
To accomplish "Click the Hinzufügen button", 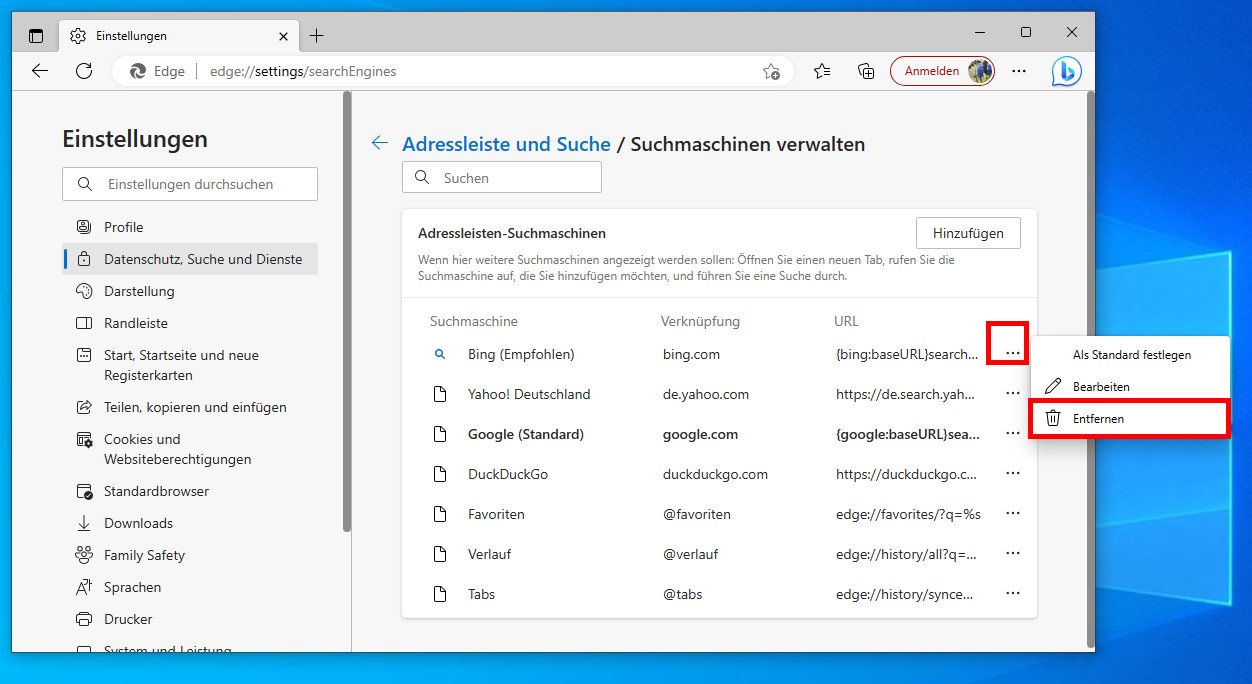I will click(x=968, y=233).
